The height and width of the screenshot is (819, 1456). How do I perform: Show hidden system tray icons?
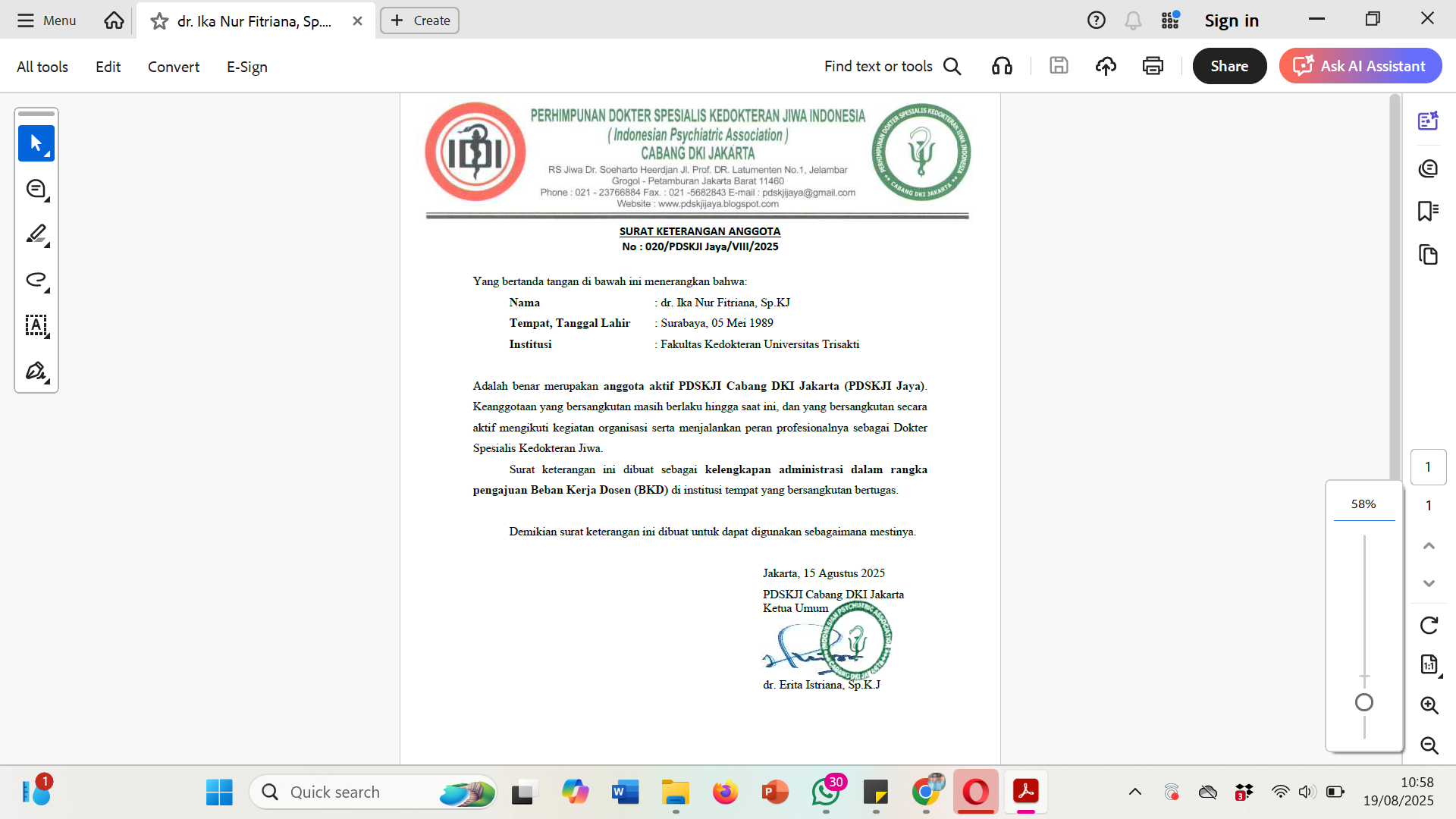pos(1134,792)
